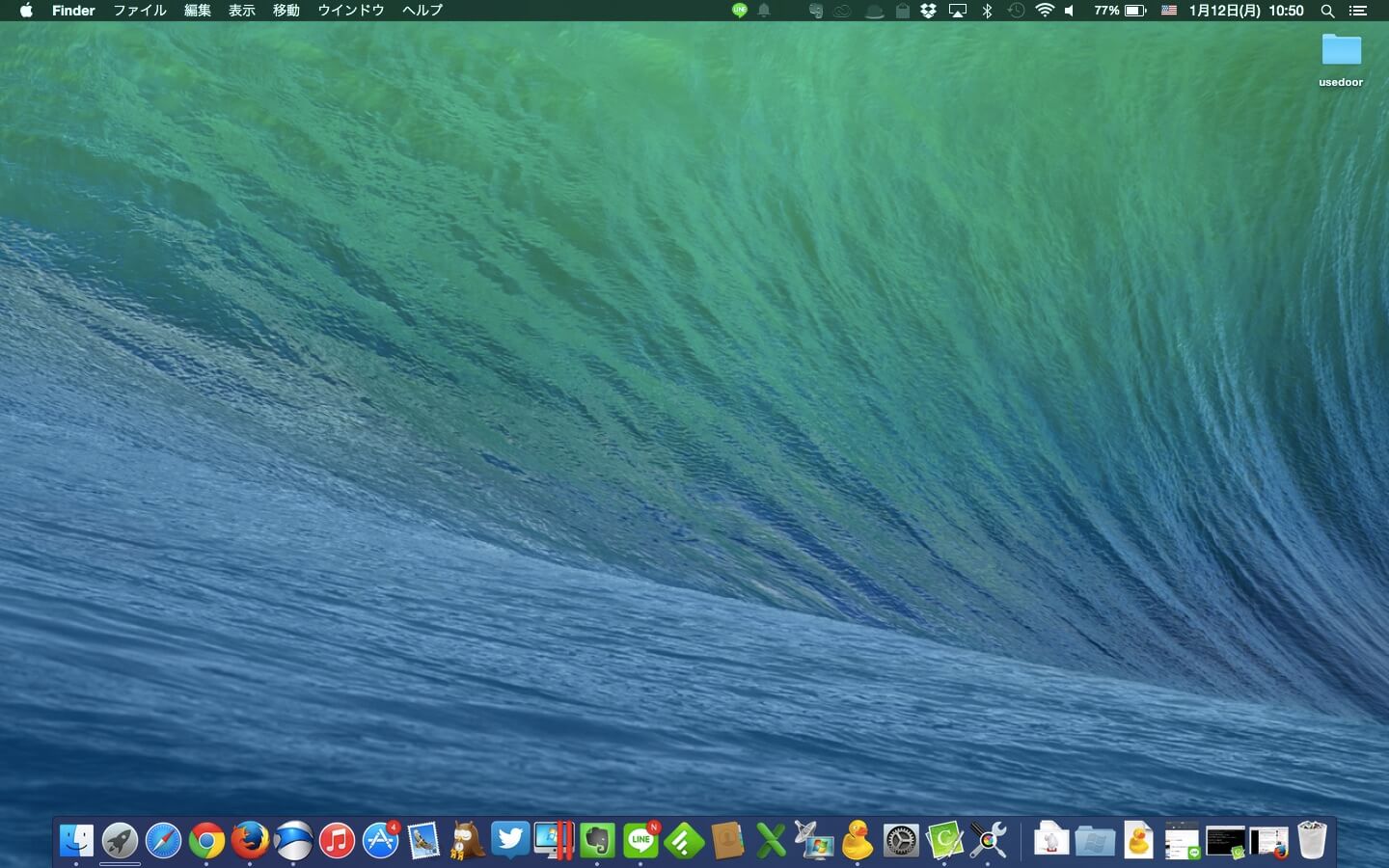1389x868 pixels.
Task: Open Dropbox menu bar icon
Action: [x=929, y=11]
